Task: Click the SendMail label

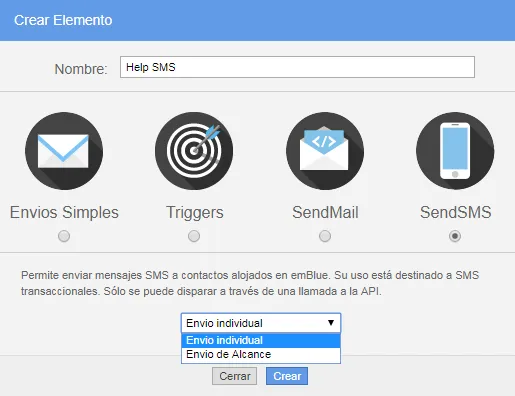Action: [325, 212]
